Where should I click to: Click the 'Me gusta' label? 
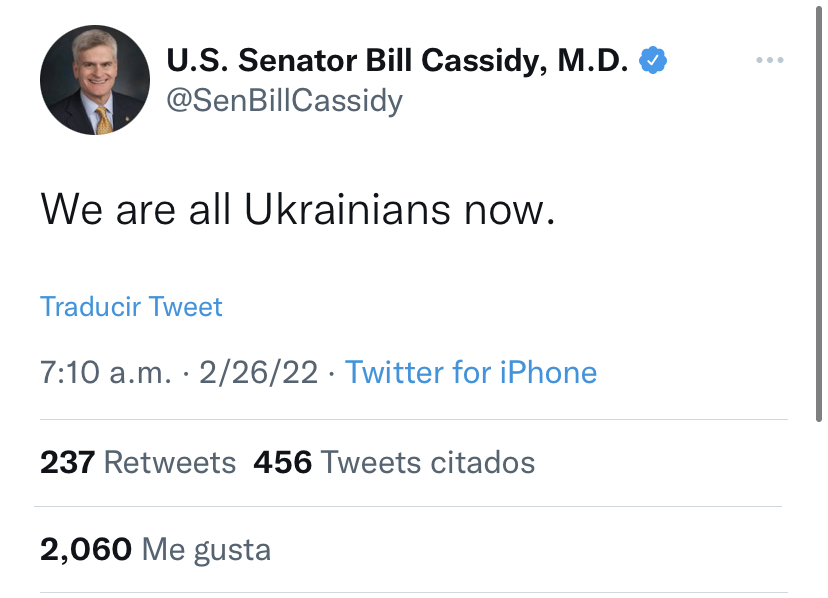click(x=207, y=548)
